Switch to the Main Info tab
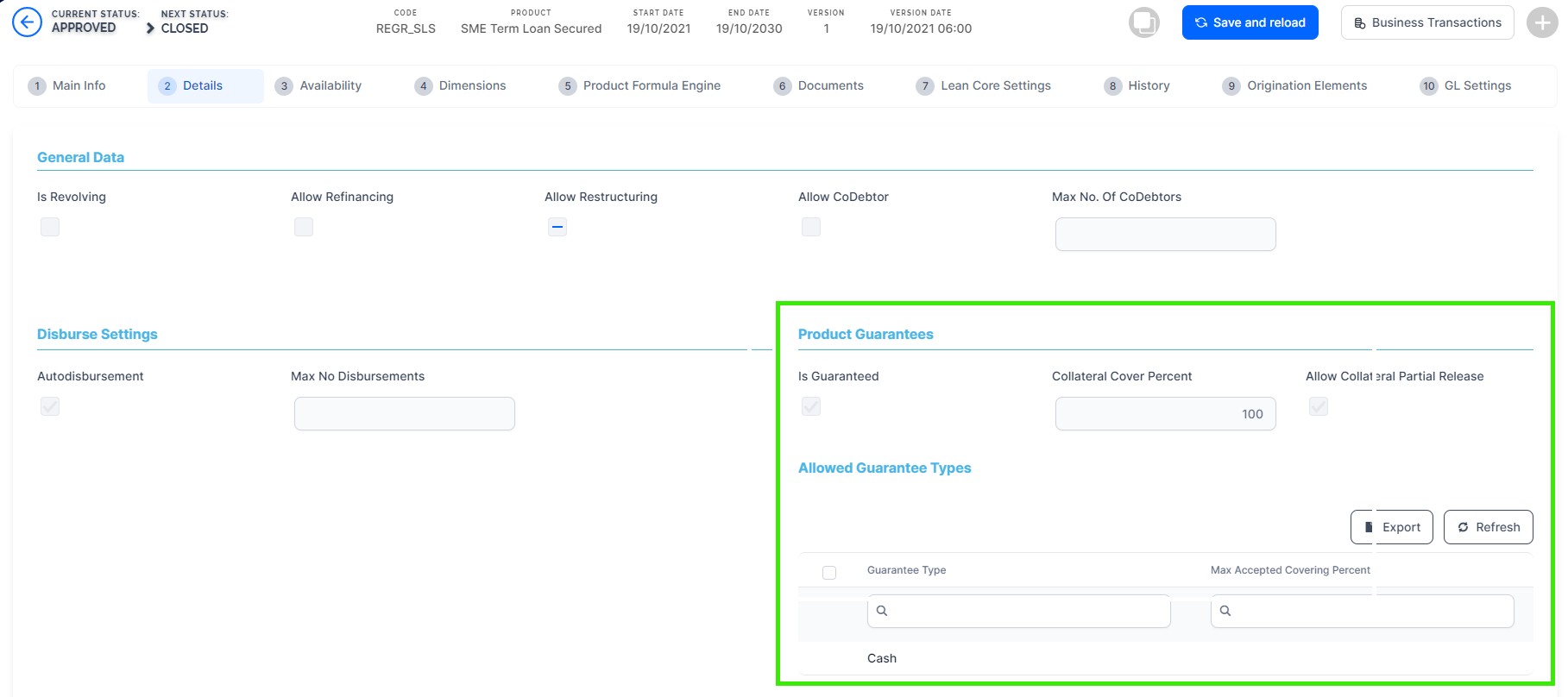1568x697 pixels. 67,85
